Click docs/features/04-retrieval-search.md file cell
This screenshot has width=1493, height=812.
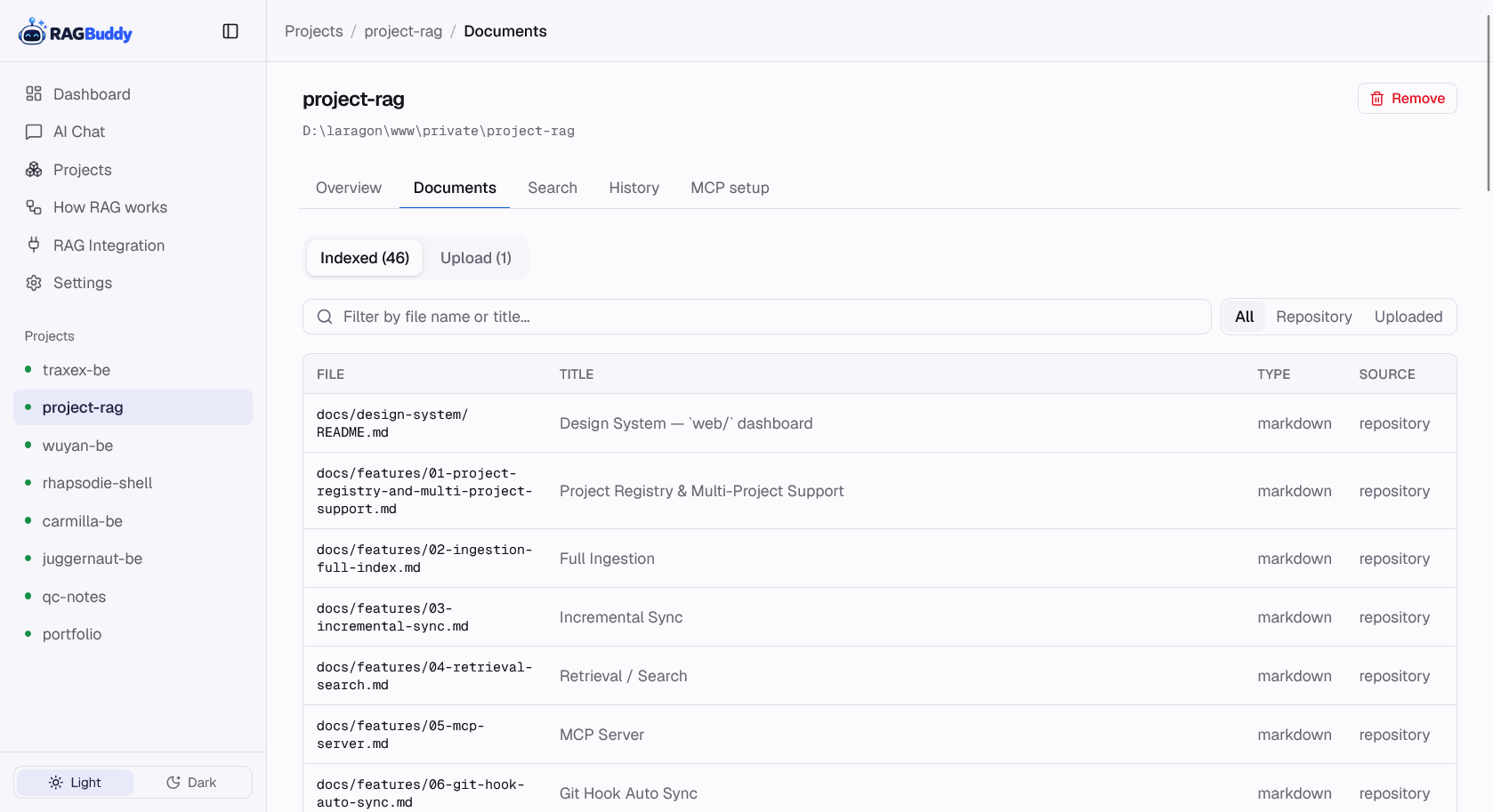(x=424, y=676)
